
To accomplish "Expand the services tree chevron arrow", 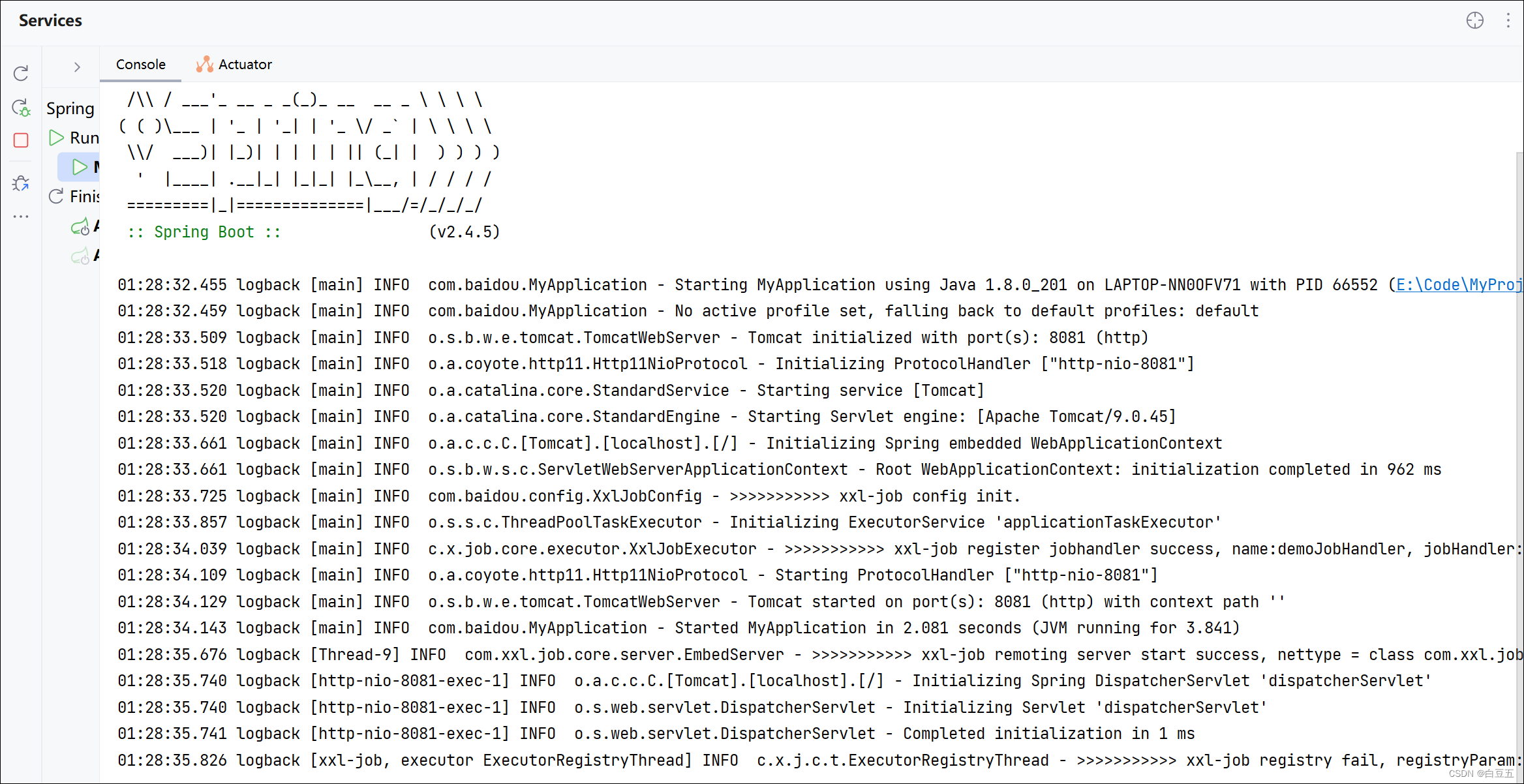I will pyautogui.click(x=77, y=67).
